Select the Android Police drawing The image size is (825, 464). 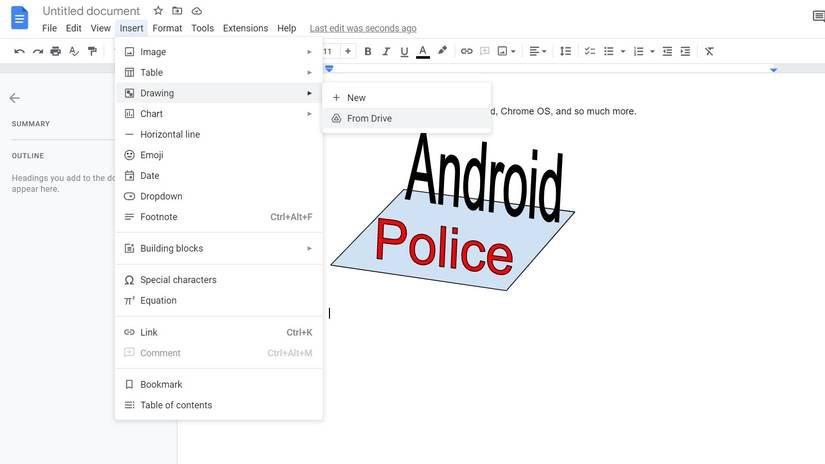pyautogui.click(x=452, y=210)
